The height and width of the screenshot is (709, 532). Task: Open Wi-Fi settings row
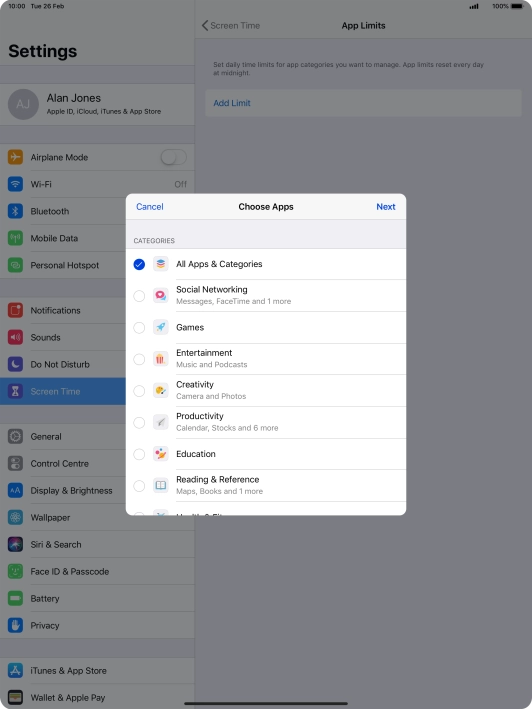click(97, 184)
